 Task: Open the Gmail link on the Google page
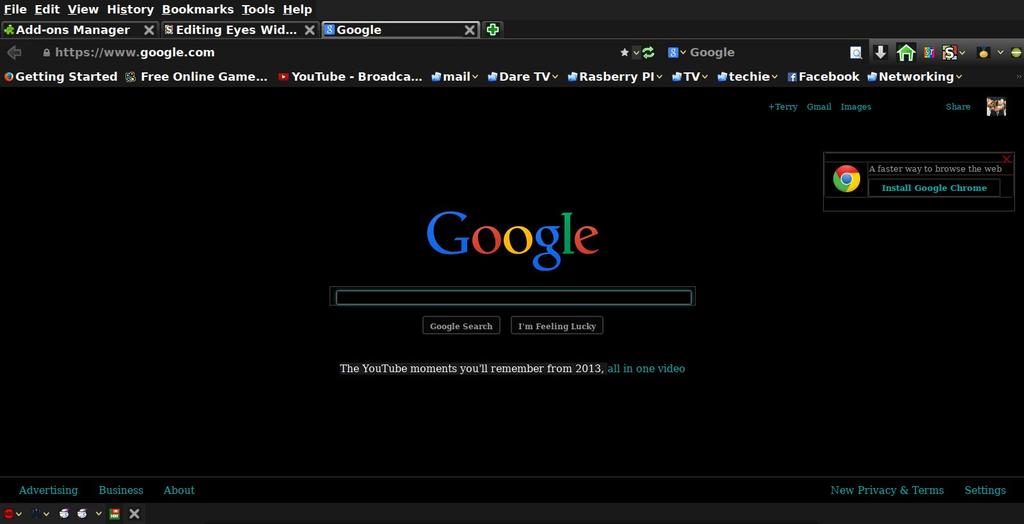click(x=819, y=106)
